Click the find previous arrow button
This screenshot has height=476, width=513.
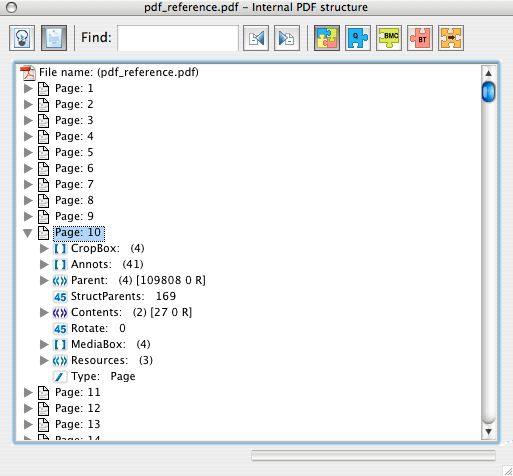tap(256, 38)
